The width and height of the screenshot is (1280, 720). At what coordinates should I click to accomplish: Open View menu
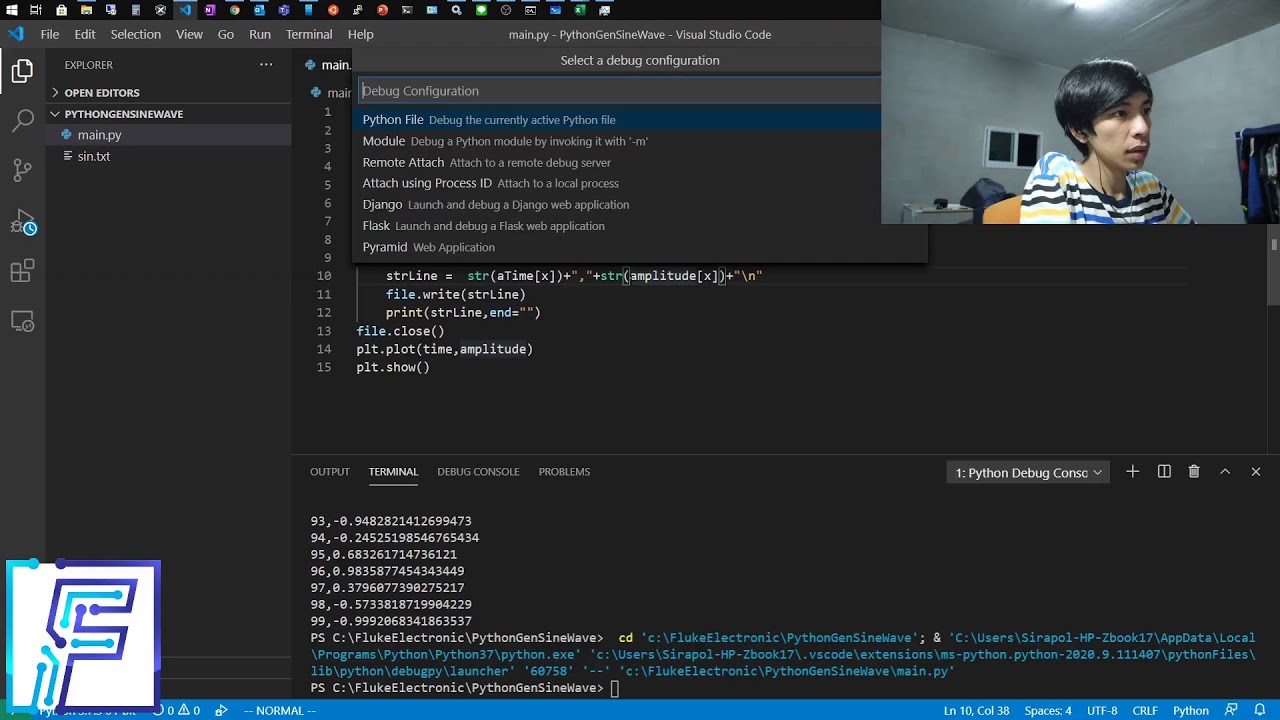tap(189, 34)
